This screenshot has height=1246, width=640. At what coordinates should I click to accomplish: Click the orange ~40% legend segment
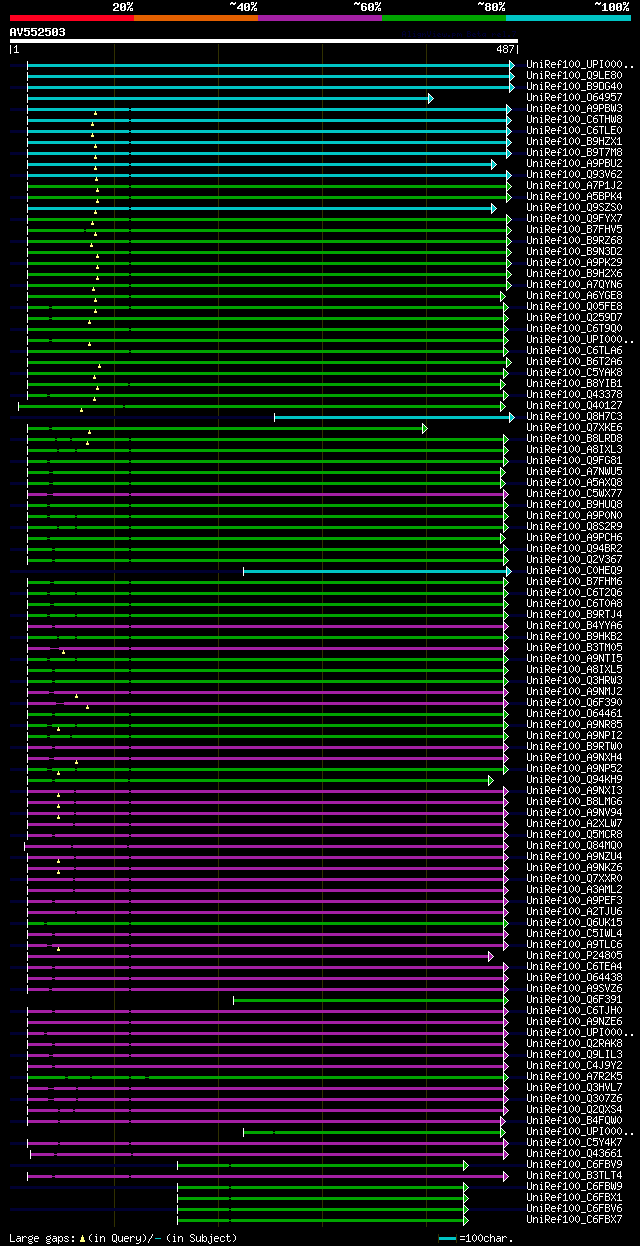click(196, 18)
